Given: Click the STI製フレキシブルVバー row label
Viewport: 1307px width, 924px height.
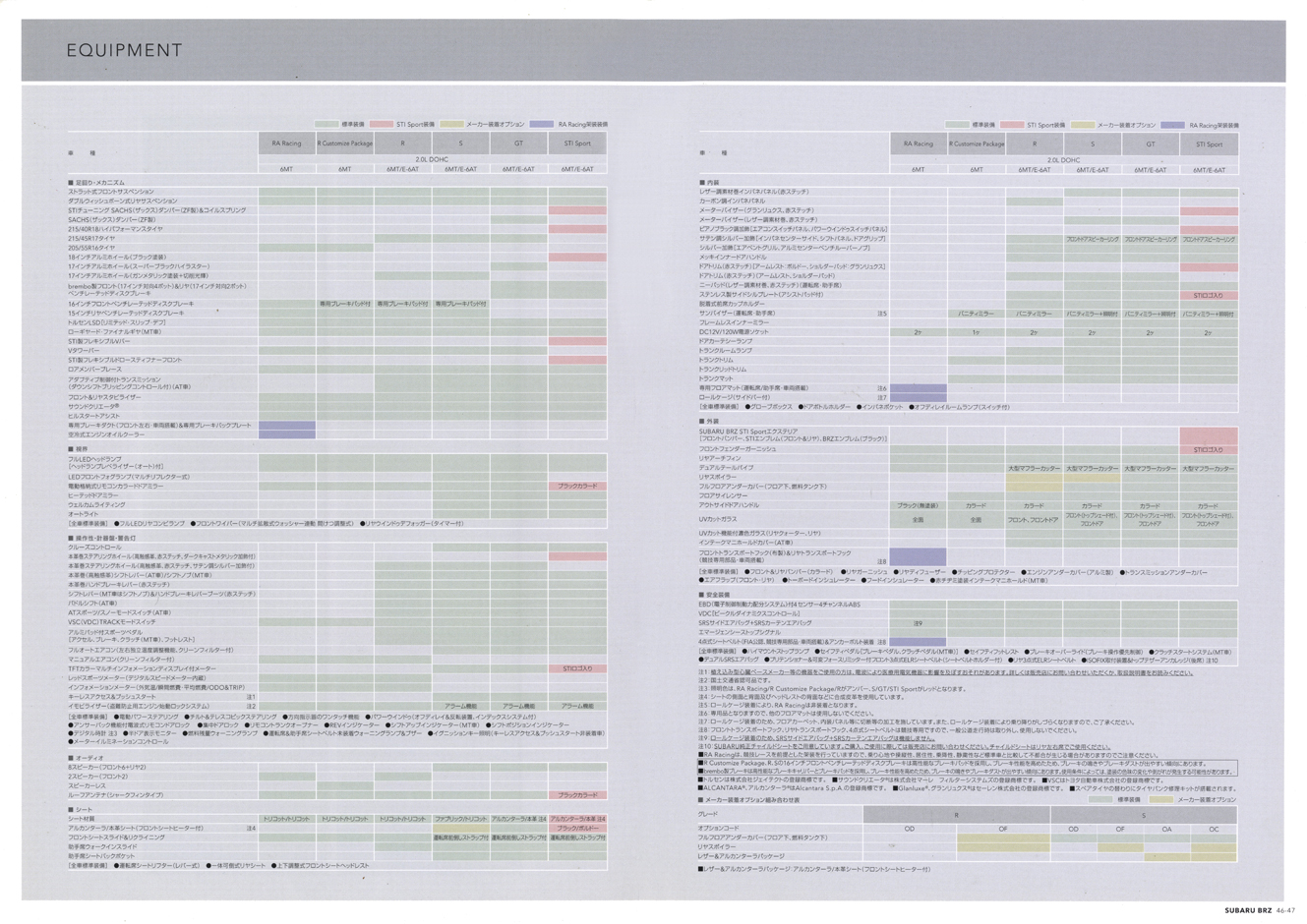Looking at the screenshot, I should (x=99, y=342).
